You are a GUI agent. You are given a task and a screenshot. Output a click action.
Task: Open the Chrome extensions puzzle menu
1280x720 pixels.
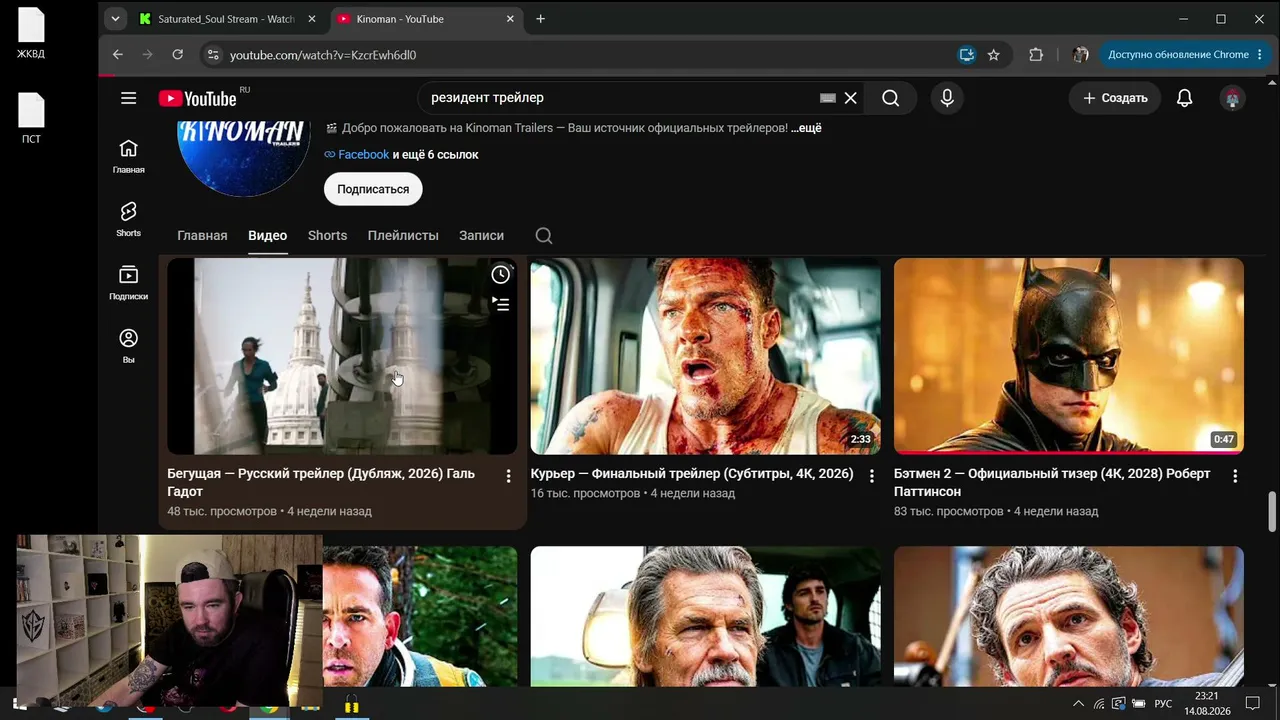coord(1036,55)
